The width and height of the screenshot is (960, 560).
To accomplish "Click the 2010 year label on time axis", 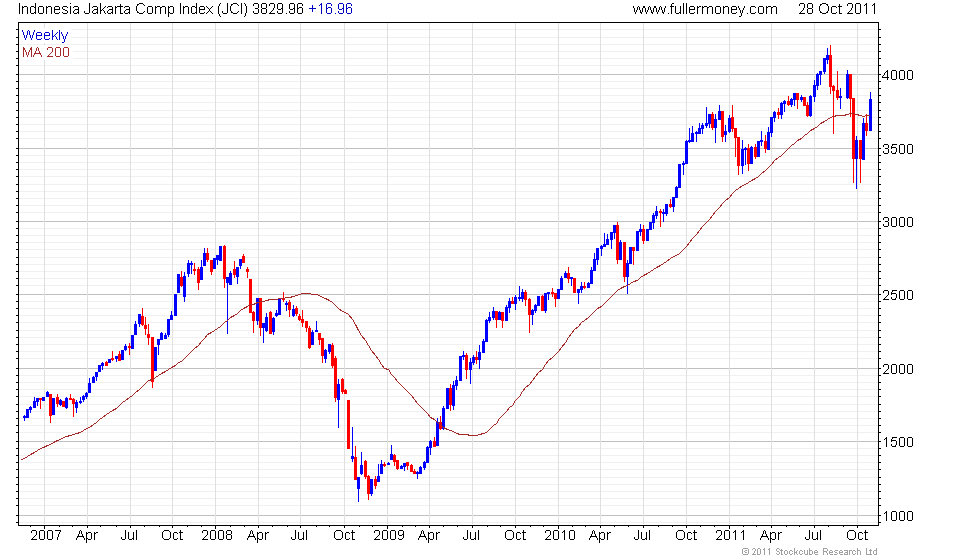I will point(560,536).
